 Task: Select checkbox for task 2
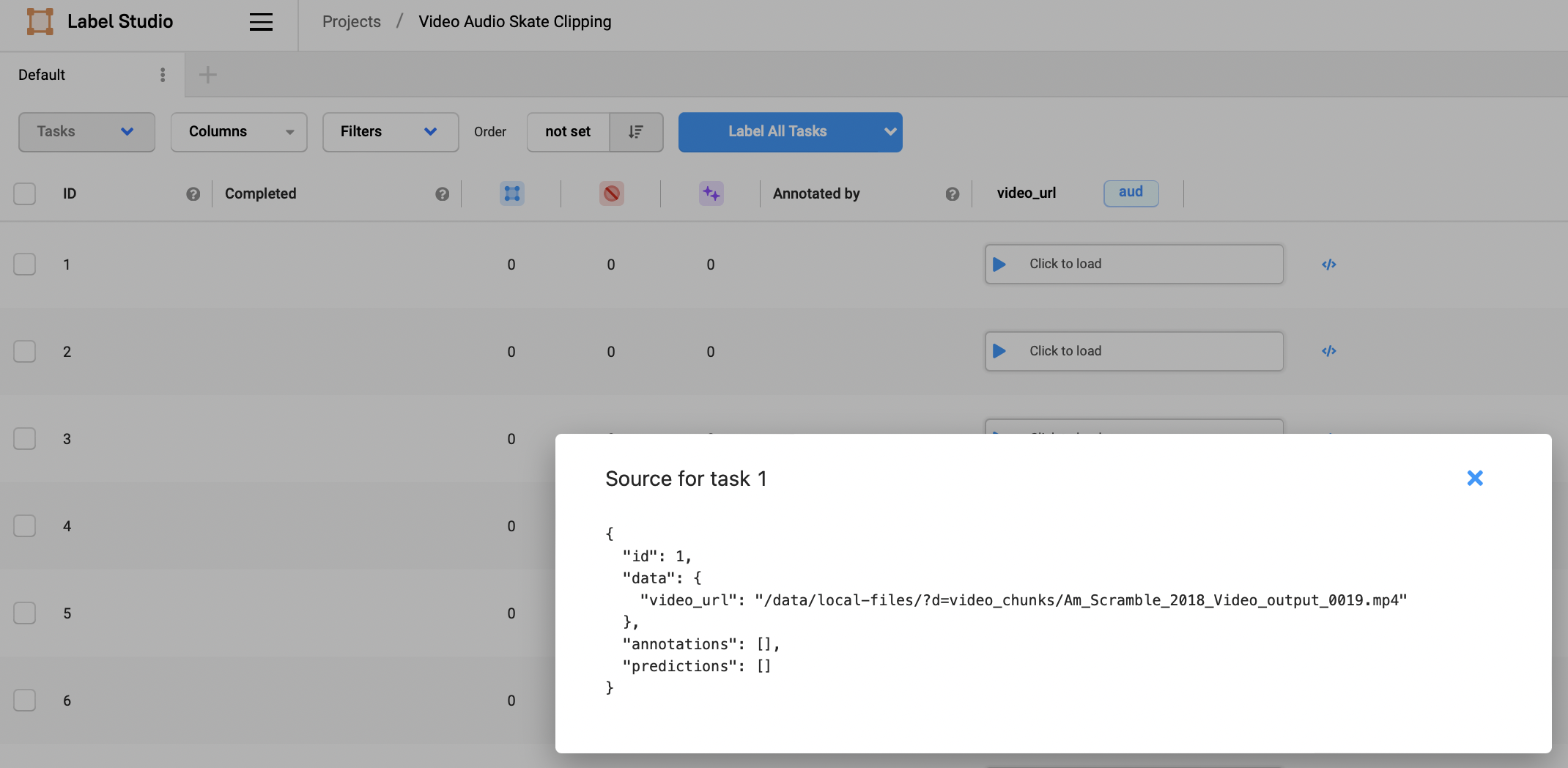(25, 352)
